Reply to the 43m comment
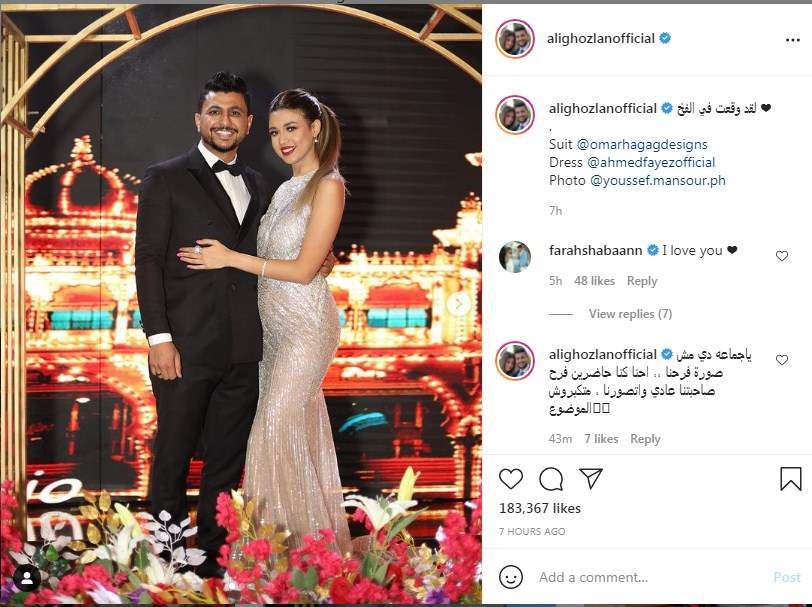812x607 pixels. click(645, 439)
